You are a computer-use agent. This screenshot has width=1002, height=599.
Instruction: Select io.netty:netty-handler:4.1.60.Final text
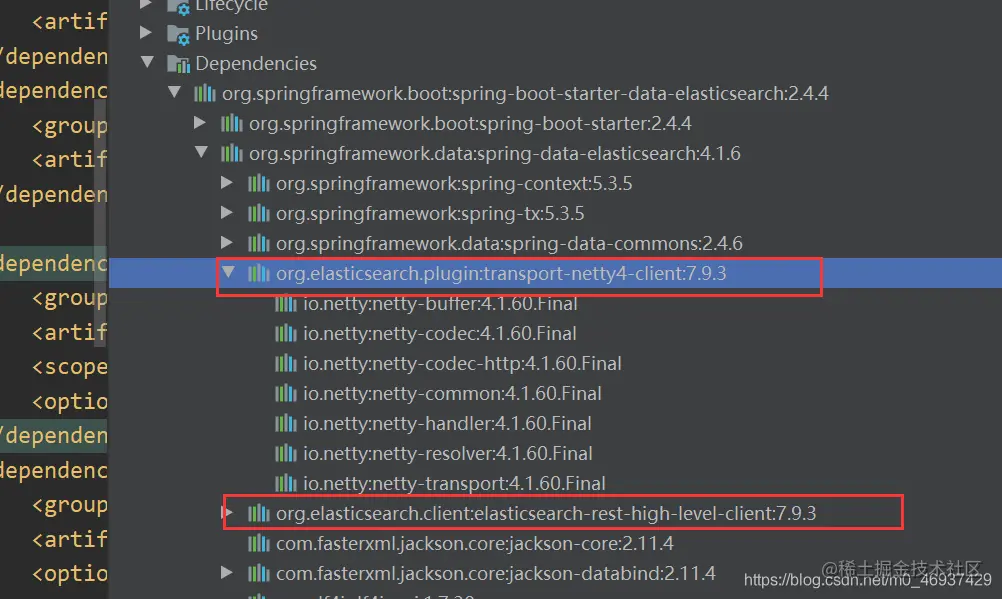(x=447, y=423)
